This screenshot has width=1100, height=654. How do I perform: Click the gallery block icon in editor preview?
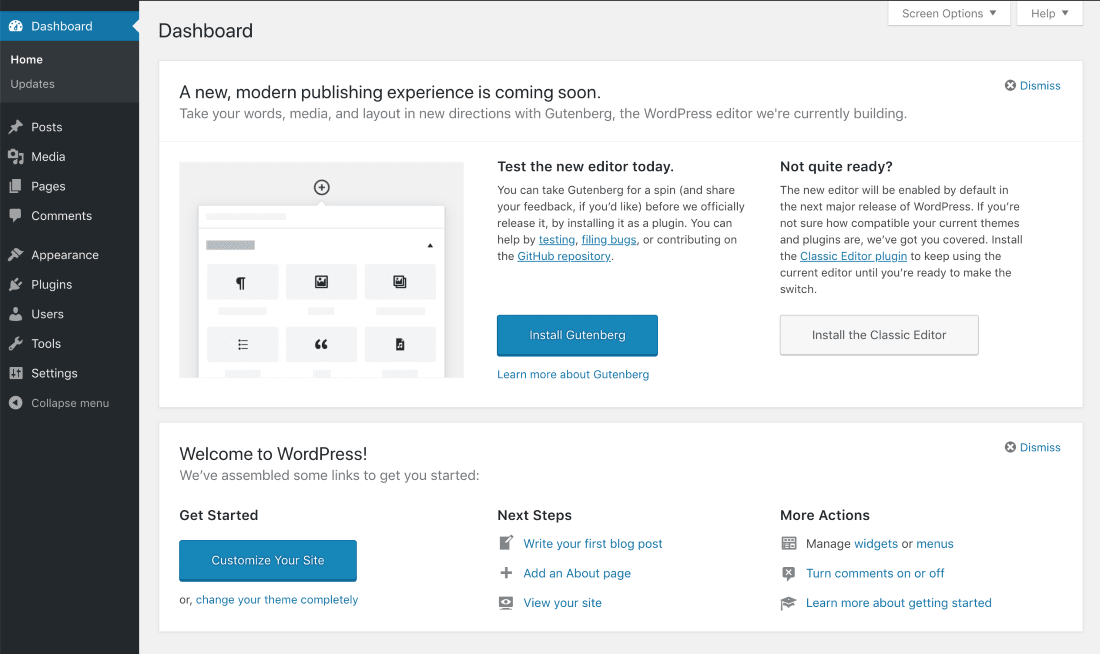click(400, 281)
